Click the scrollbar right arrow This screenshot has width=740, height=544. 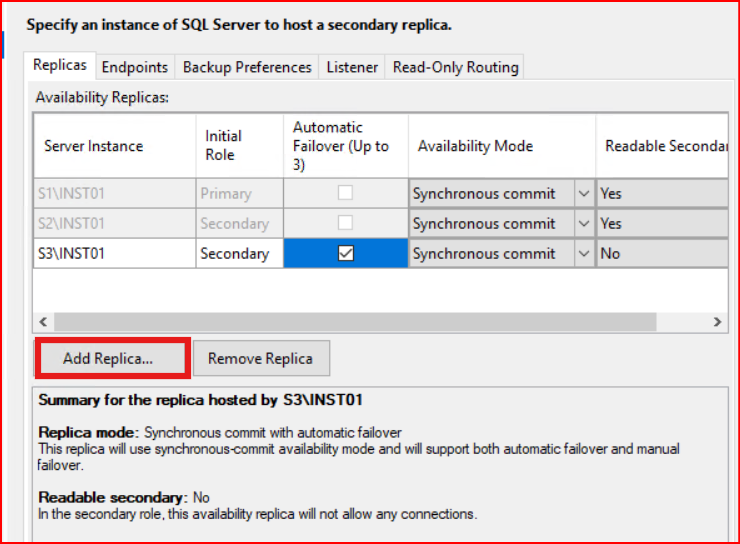(x=717, y=322)
